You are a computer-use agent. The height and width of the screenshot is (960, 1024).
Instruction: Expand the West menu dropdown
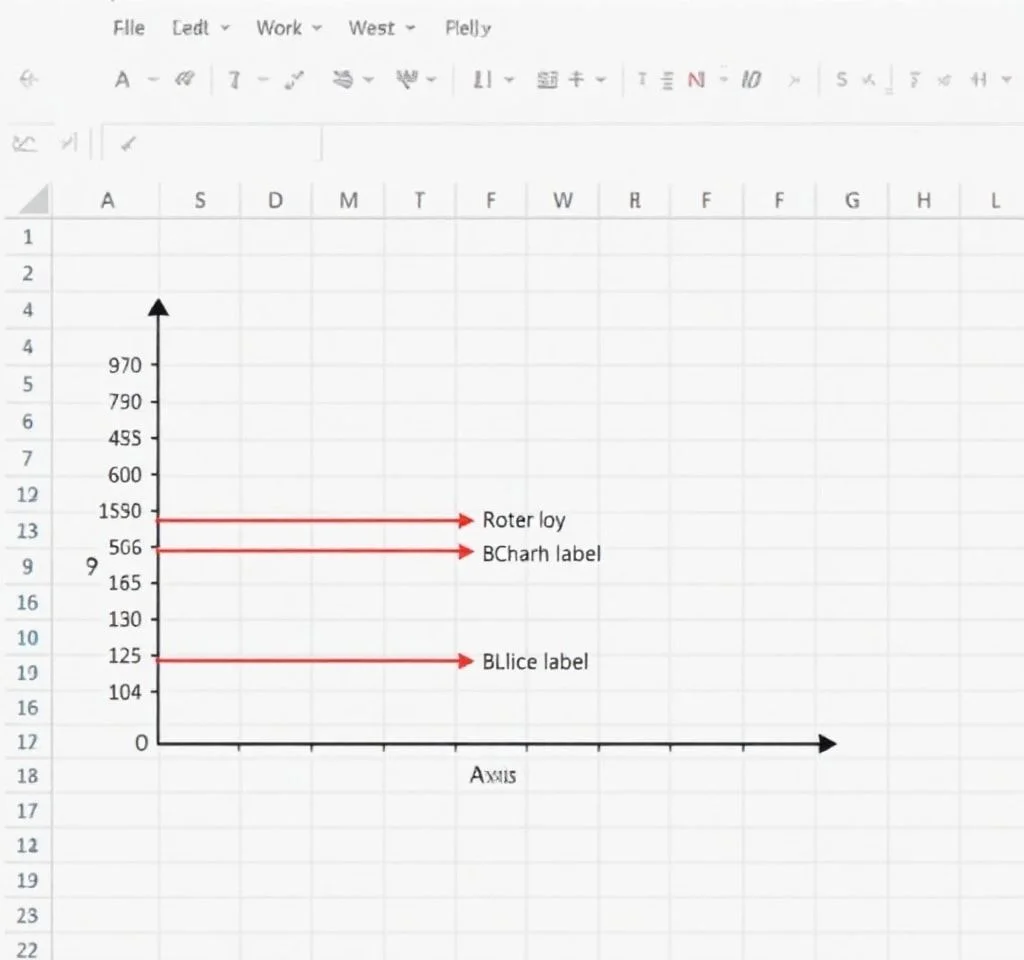pyautogui.click(x=381, y=28)
